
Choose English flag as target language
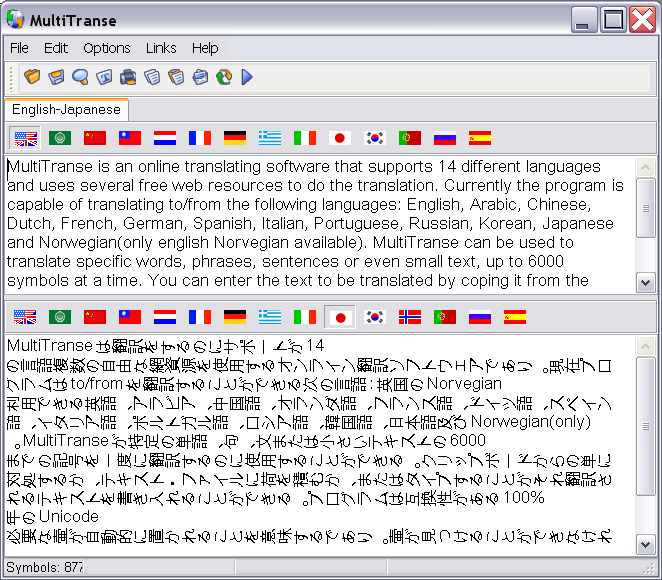tap(25, 317)
